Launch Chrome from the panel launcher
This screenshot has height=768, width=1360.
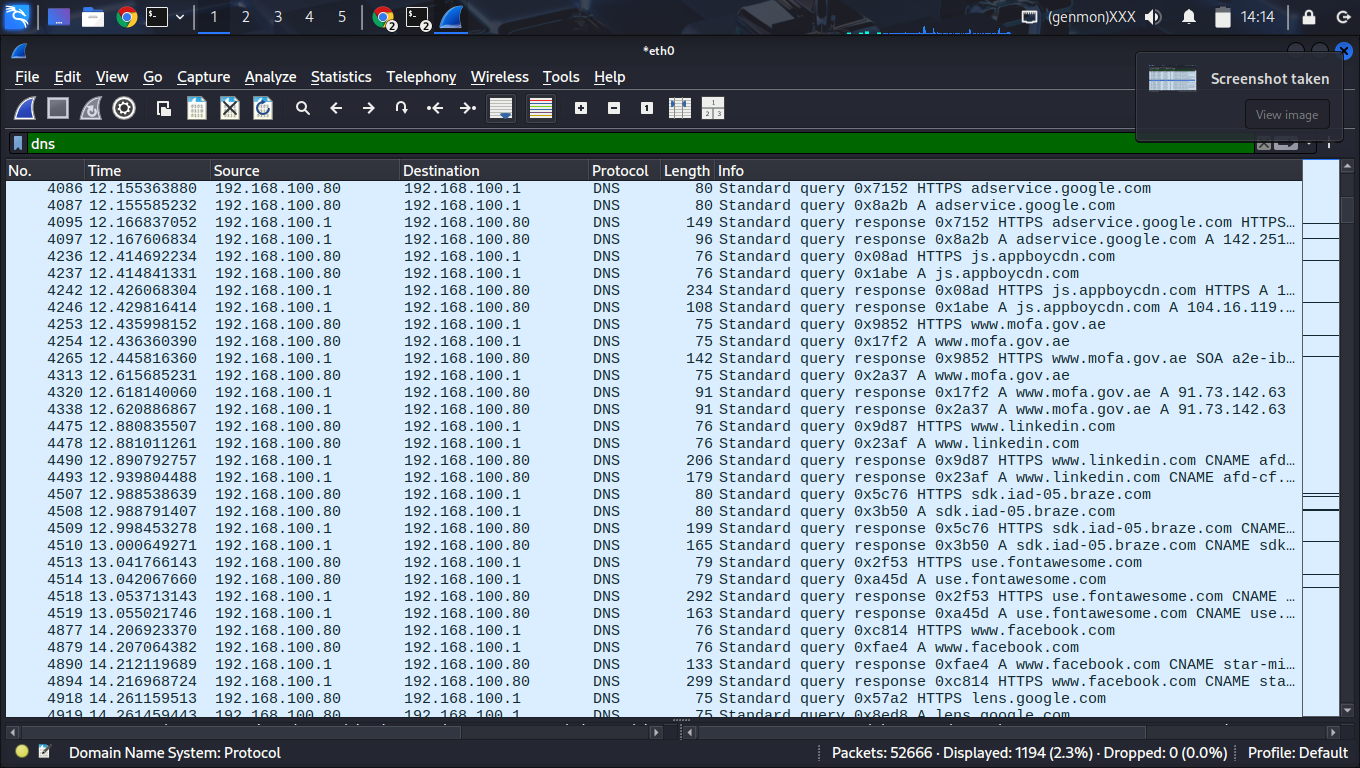[x=126, y=16]
